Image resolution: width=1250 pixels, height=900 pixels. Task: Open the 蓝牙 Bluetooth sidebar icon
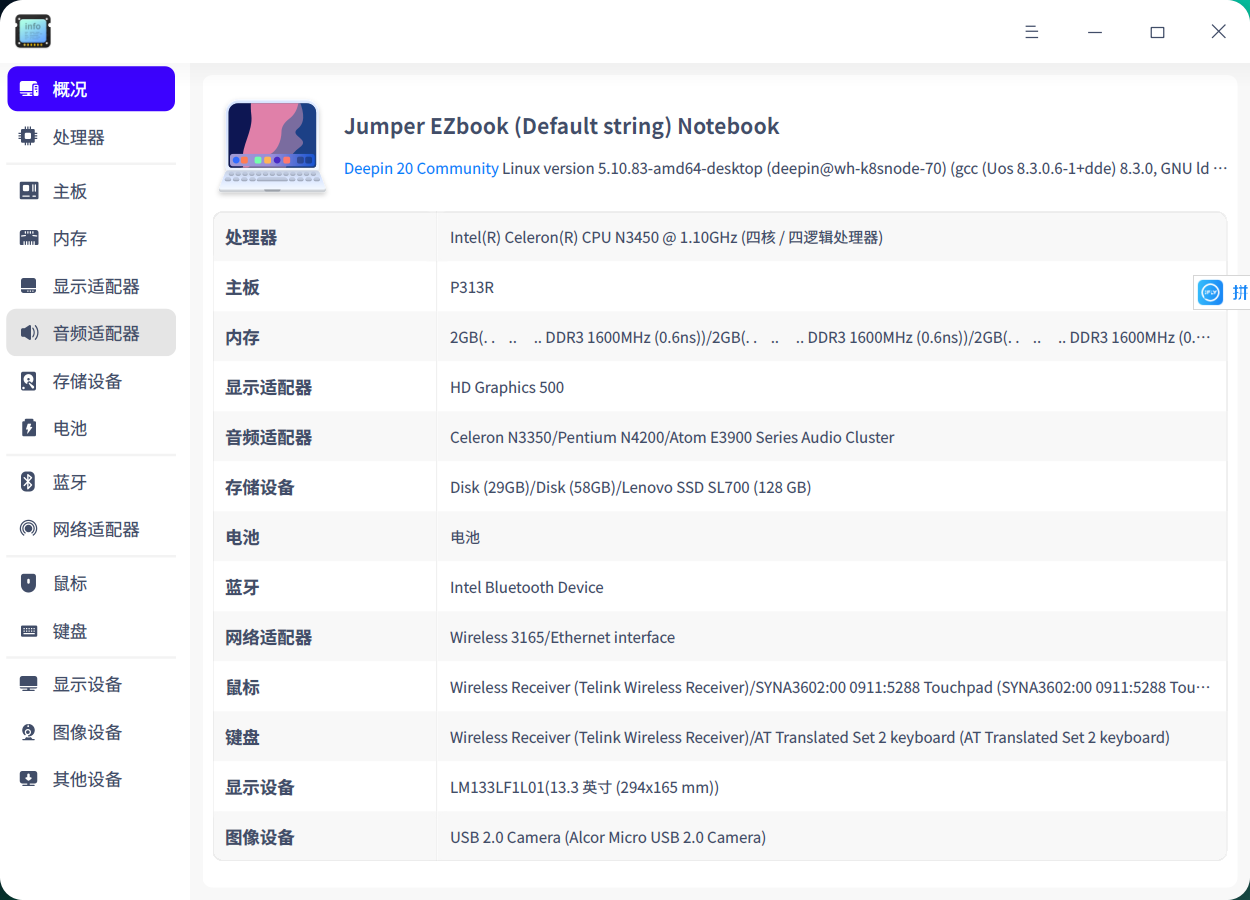30,482
